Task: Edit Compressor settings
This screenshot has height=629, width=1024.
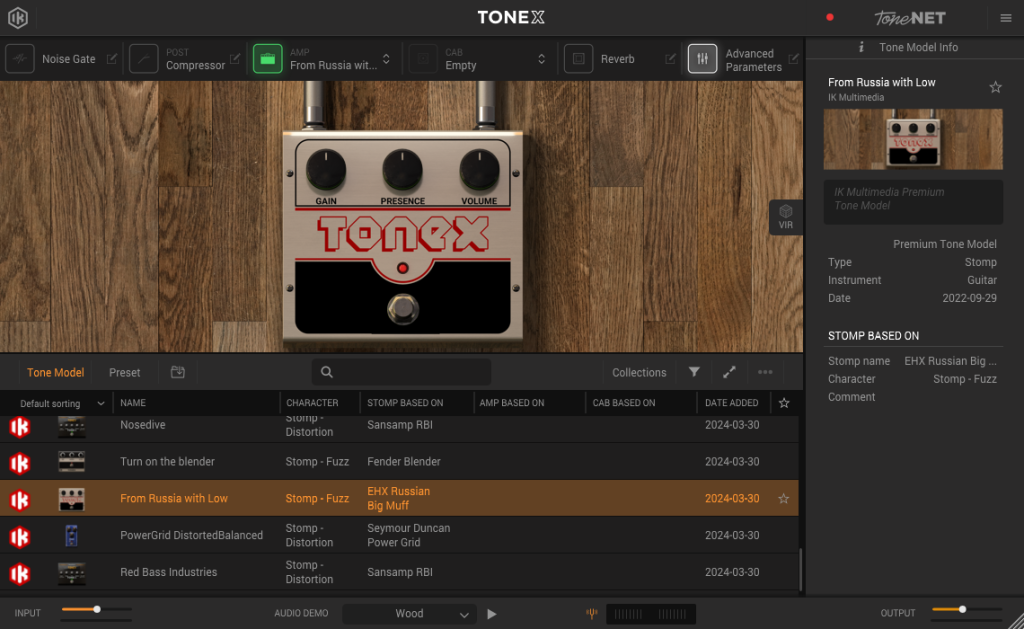Action: pyautogui.click(x=235, y=59)
